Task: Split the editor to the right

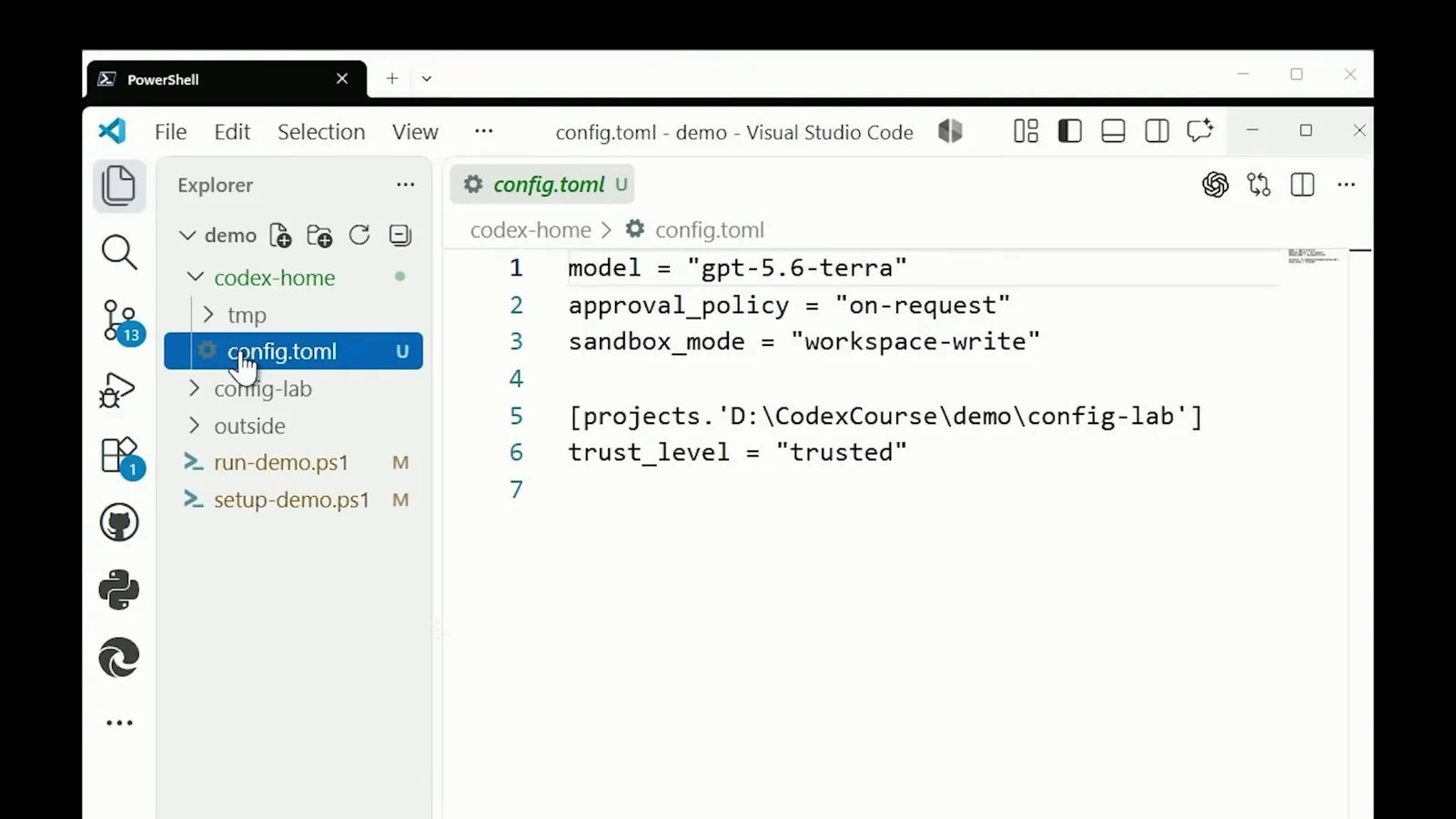Action: point(1302,185)
